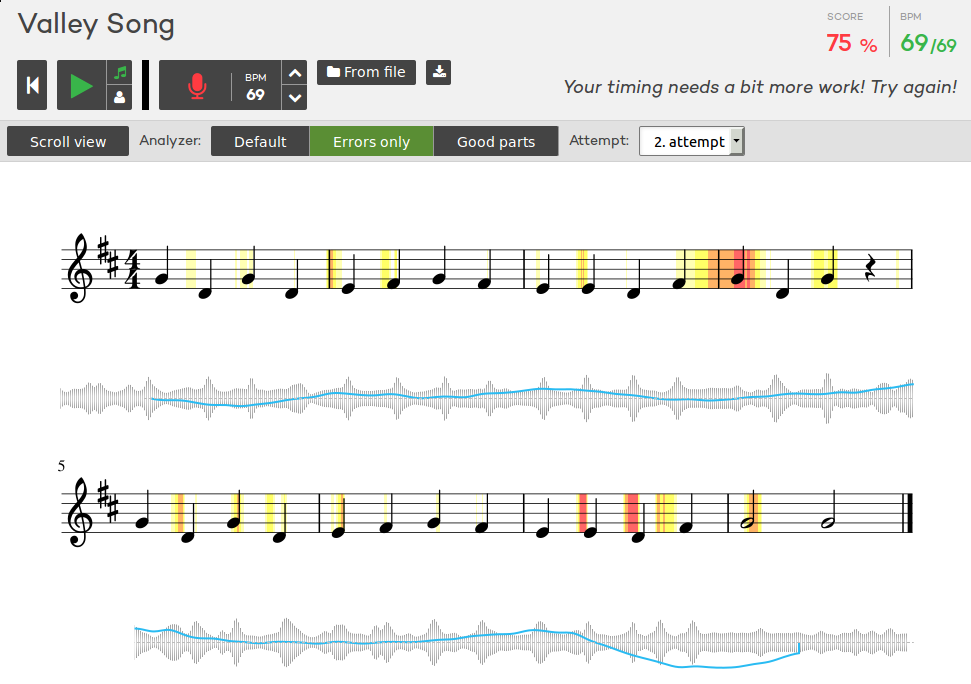Toggle the music note playback option

120,73
